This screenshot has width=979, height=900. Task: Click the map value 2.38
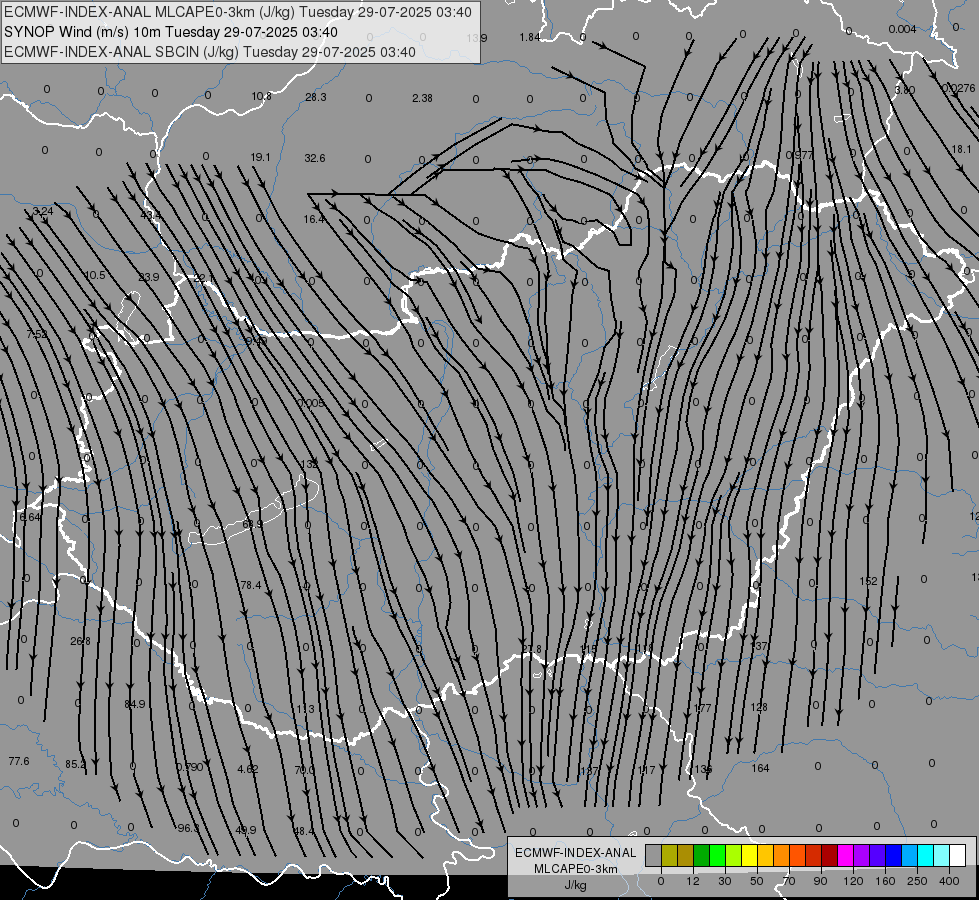422,98
